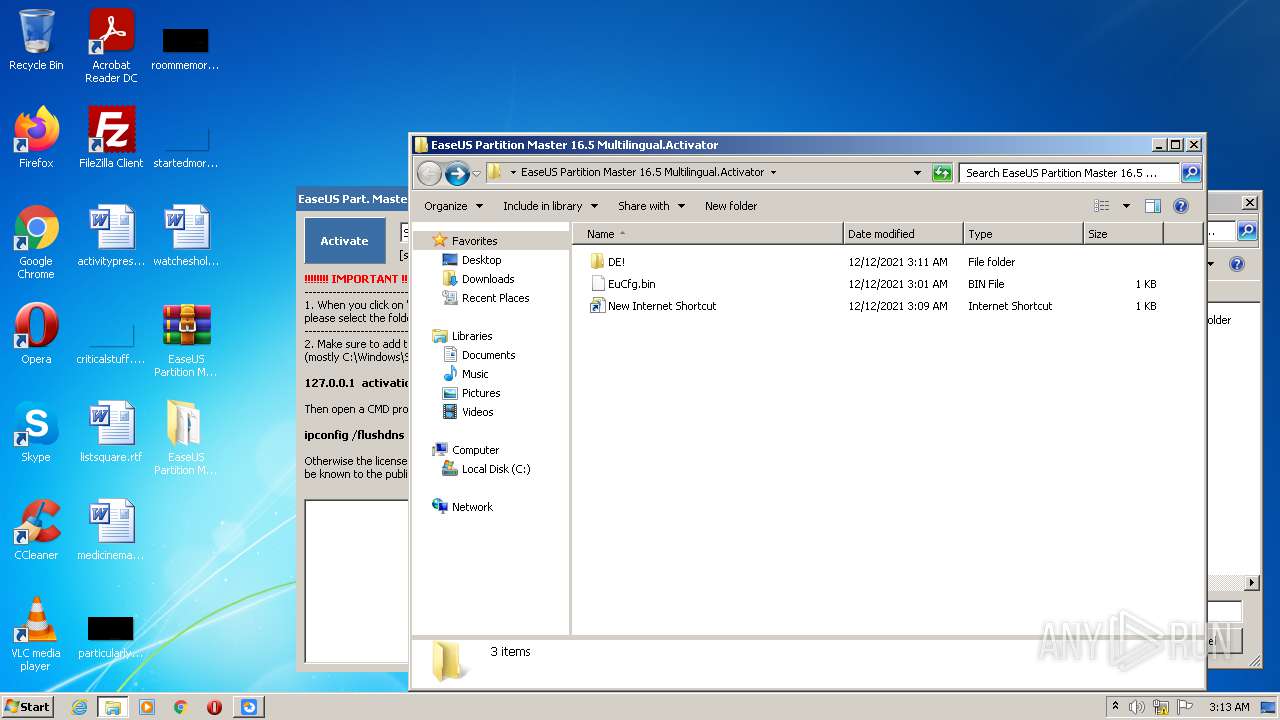Toggle the preview pane button

tap(1152, 206)
